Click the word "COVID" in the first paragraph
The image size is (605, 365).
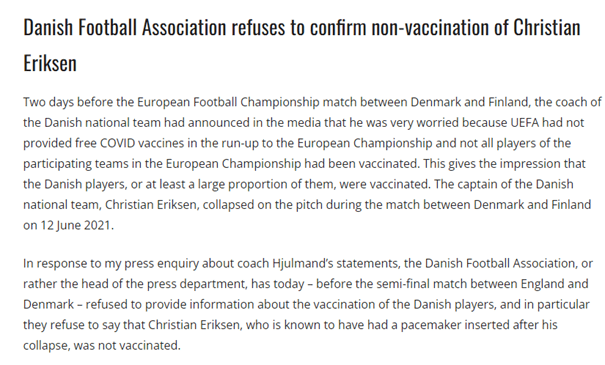click(118, 143)
